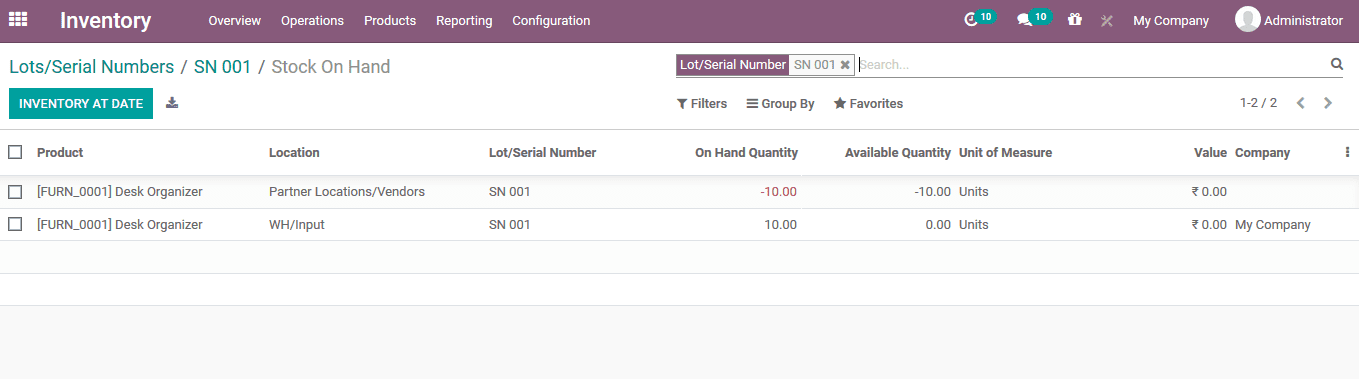This screenshot has height=379, width=1361.
Task: Click ₹ 0.00 value in Vendors row
Action: click(1209, 191)
